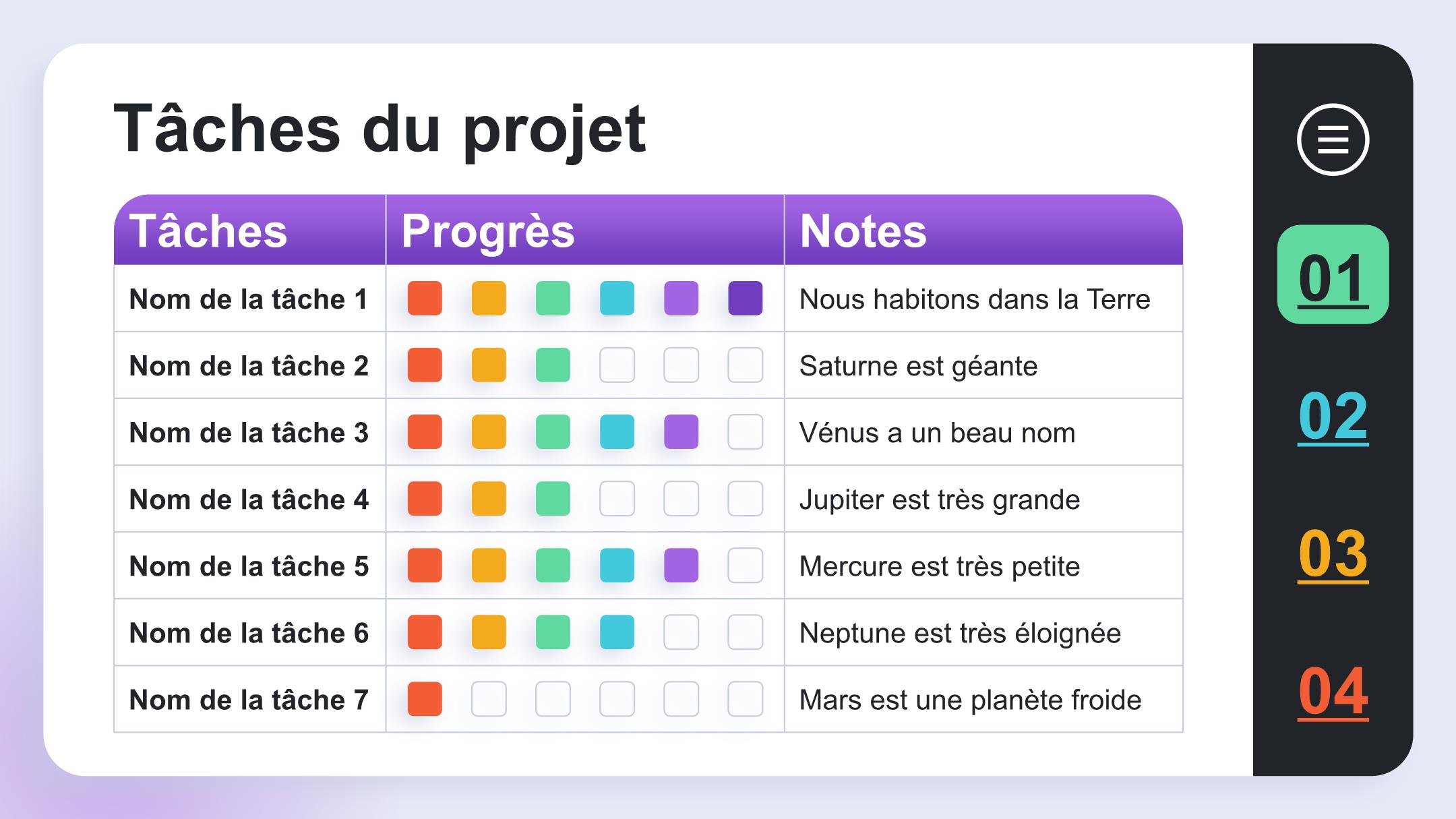The height and width of the screenshot is (819, 1456).
Task: Click 'Nom de la tâche 5' cell
Action: [x=249, y=566]
